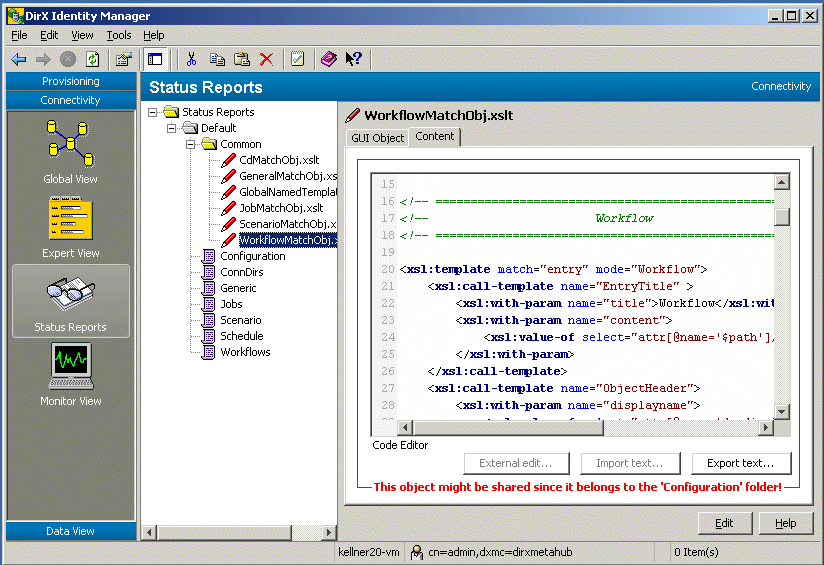The image size is (824, 565).
Task: Collapse the Status Reports root node
Action: pyautogui.click(x=153, y=112)
